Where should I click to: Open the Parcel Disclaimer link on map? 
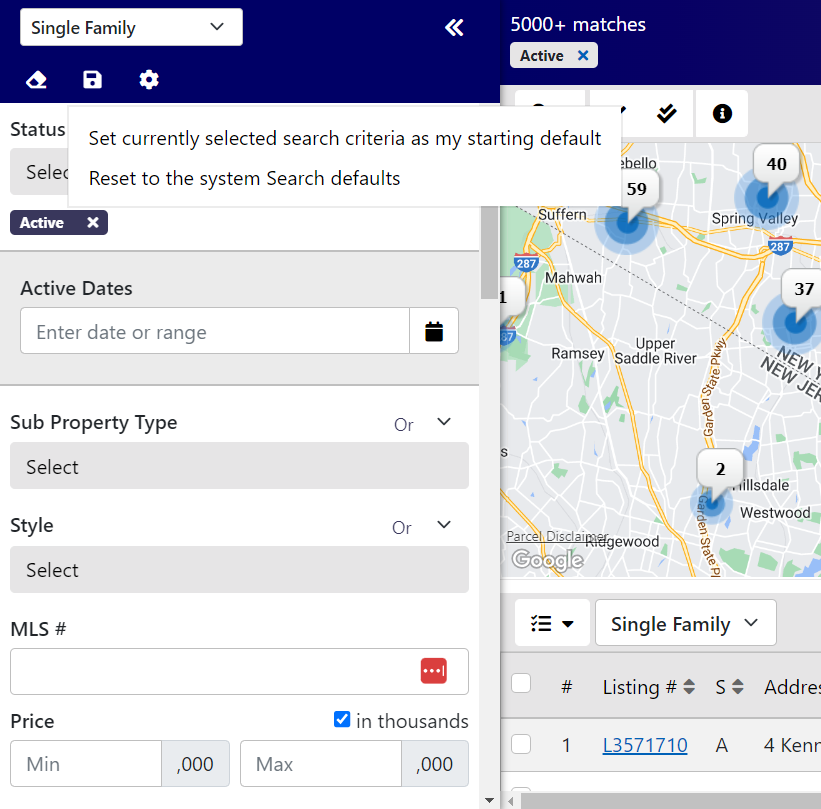coord(557,537)
